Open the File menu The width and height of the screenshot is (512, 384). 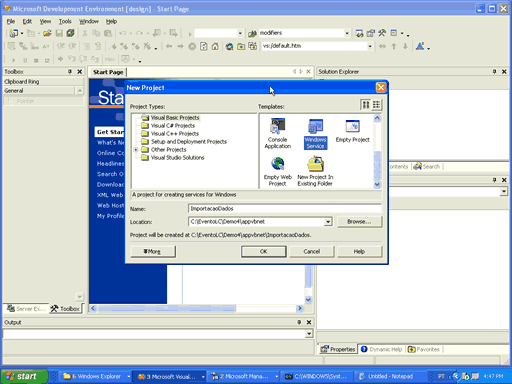11,21
